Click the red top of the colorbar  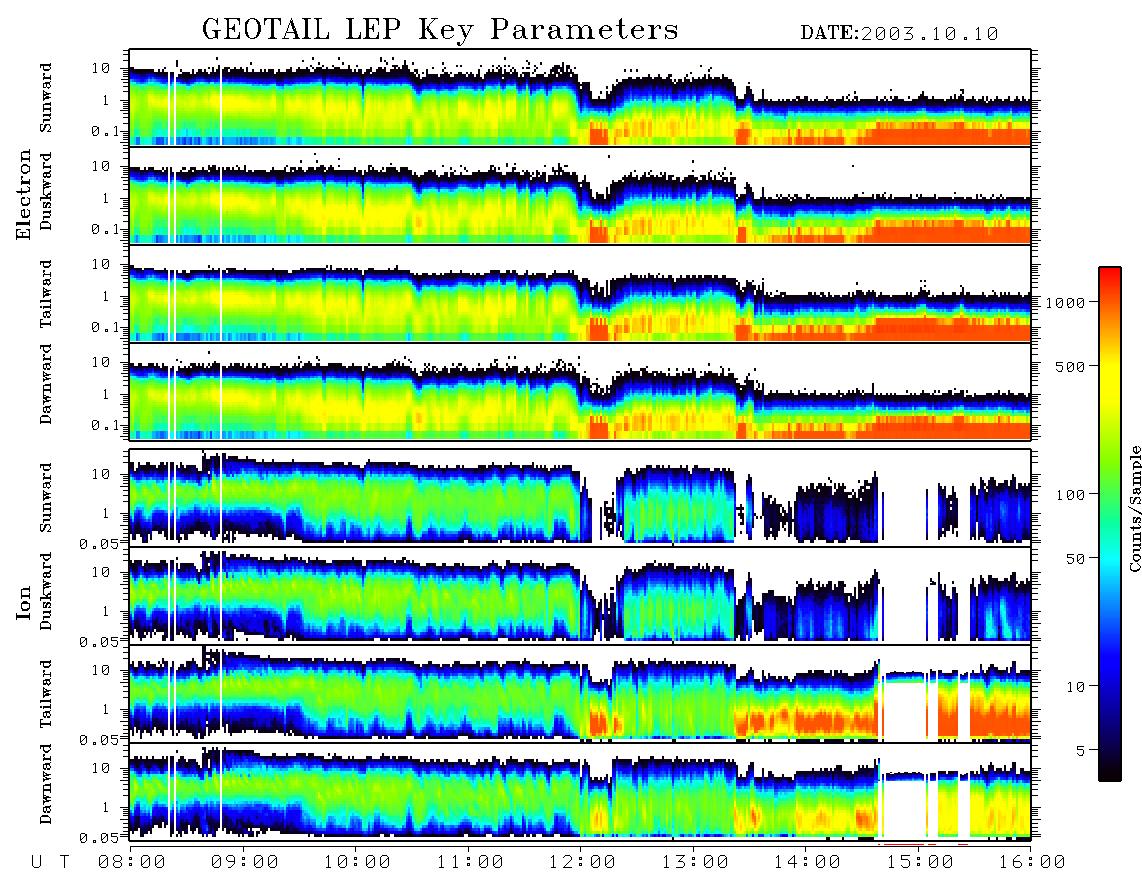(x=1110, y=280)
